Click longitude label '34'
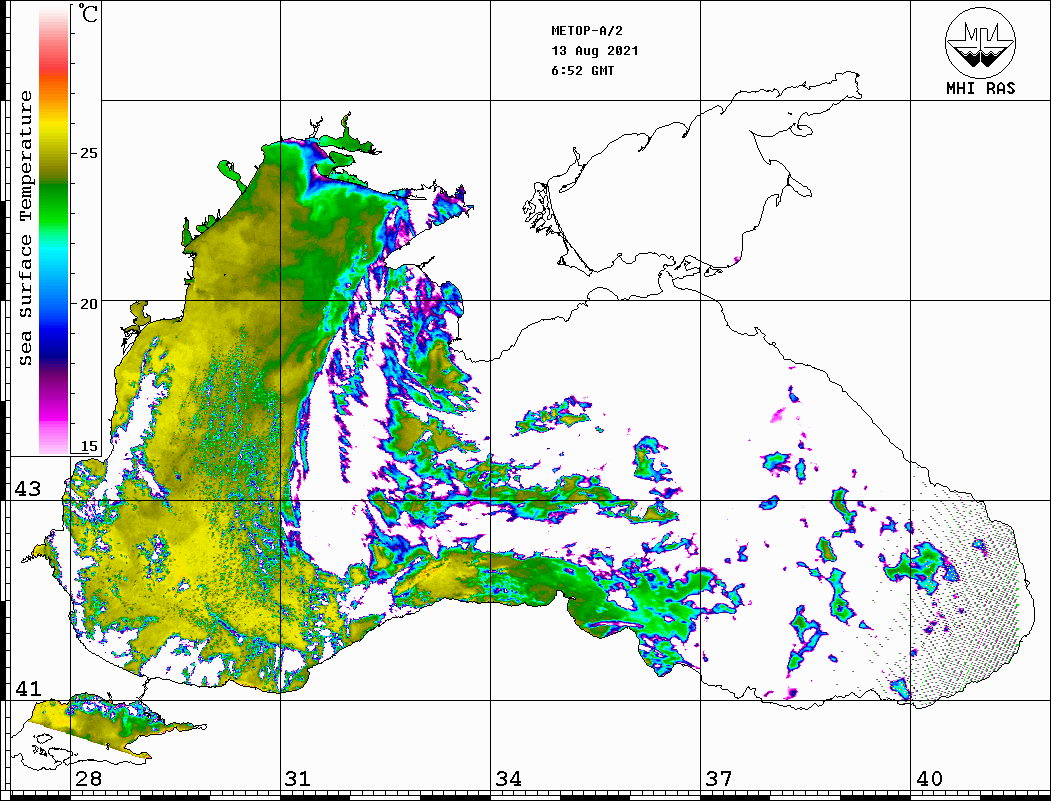The height and width of the screenshot is (801, 1051). click(x=508, y=778)
